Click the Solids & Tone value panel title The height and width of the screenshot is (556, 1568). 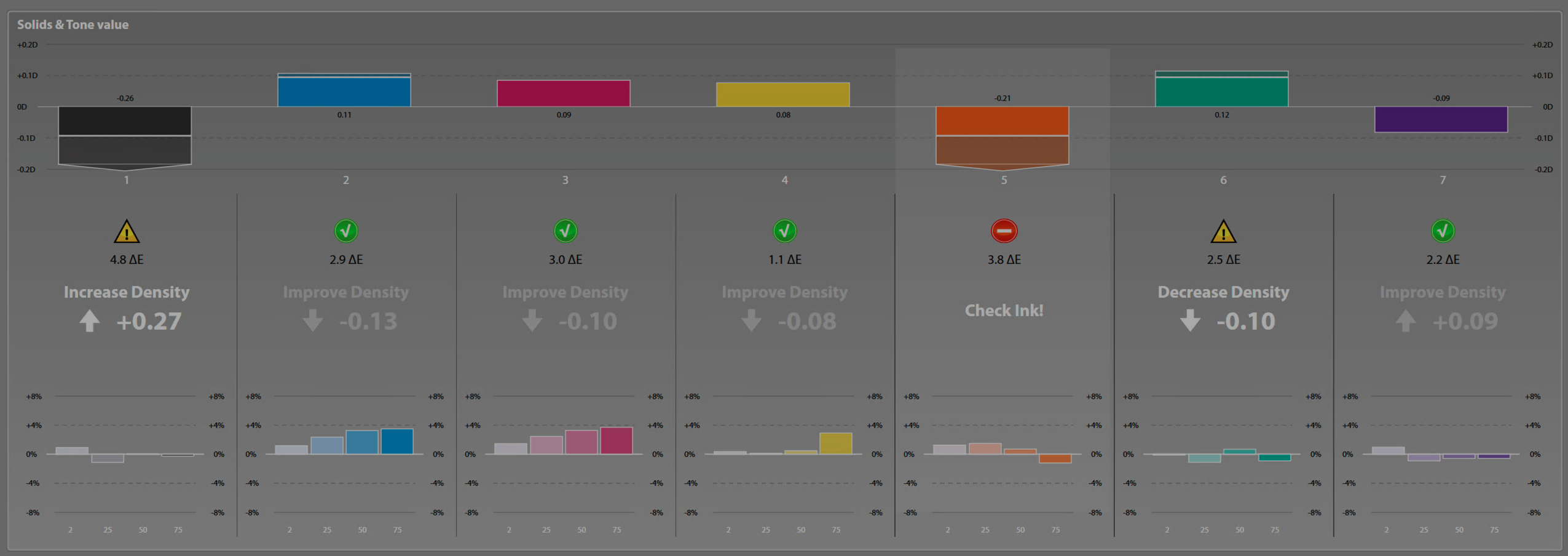(73, 25)
